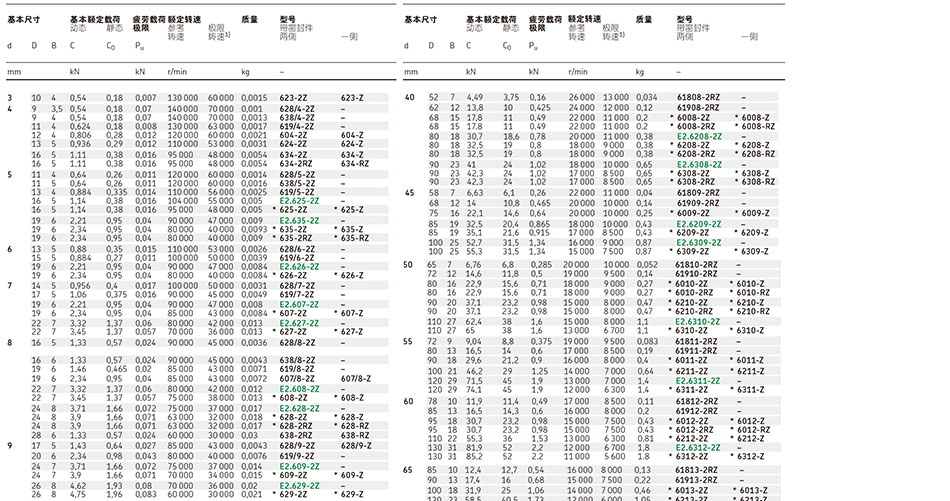Viewport: 950px width, 501px height.
Task: Click model 607/8-Z in left table
Action: tap(355, 379)
